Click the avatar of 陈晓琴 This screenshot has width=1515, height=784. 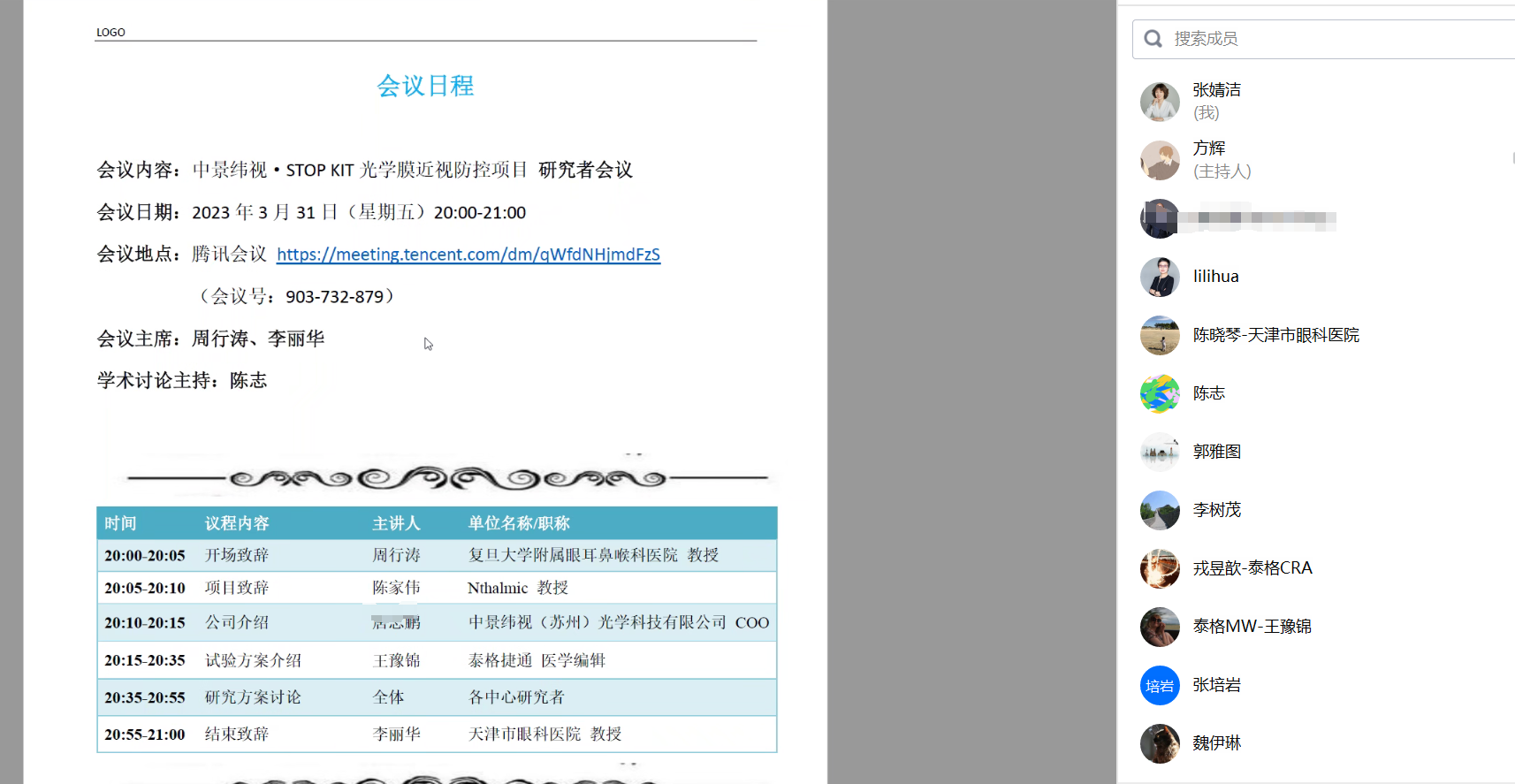coord(1160,335)
